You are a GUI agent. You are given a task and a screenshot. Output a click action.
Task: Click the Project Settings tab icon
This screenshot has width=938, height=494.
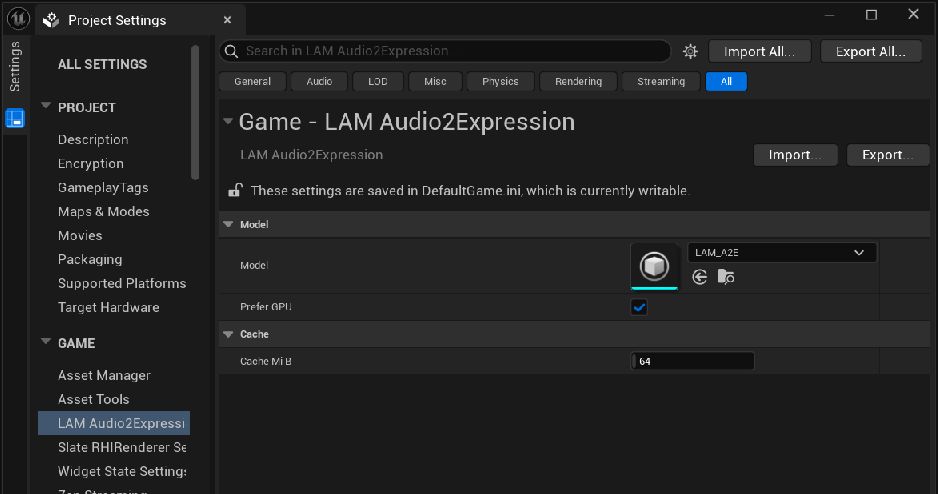click(x=51, y=20)
